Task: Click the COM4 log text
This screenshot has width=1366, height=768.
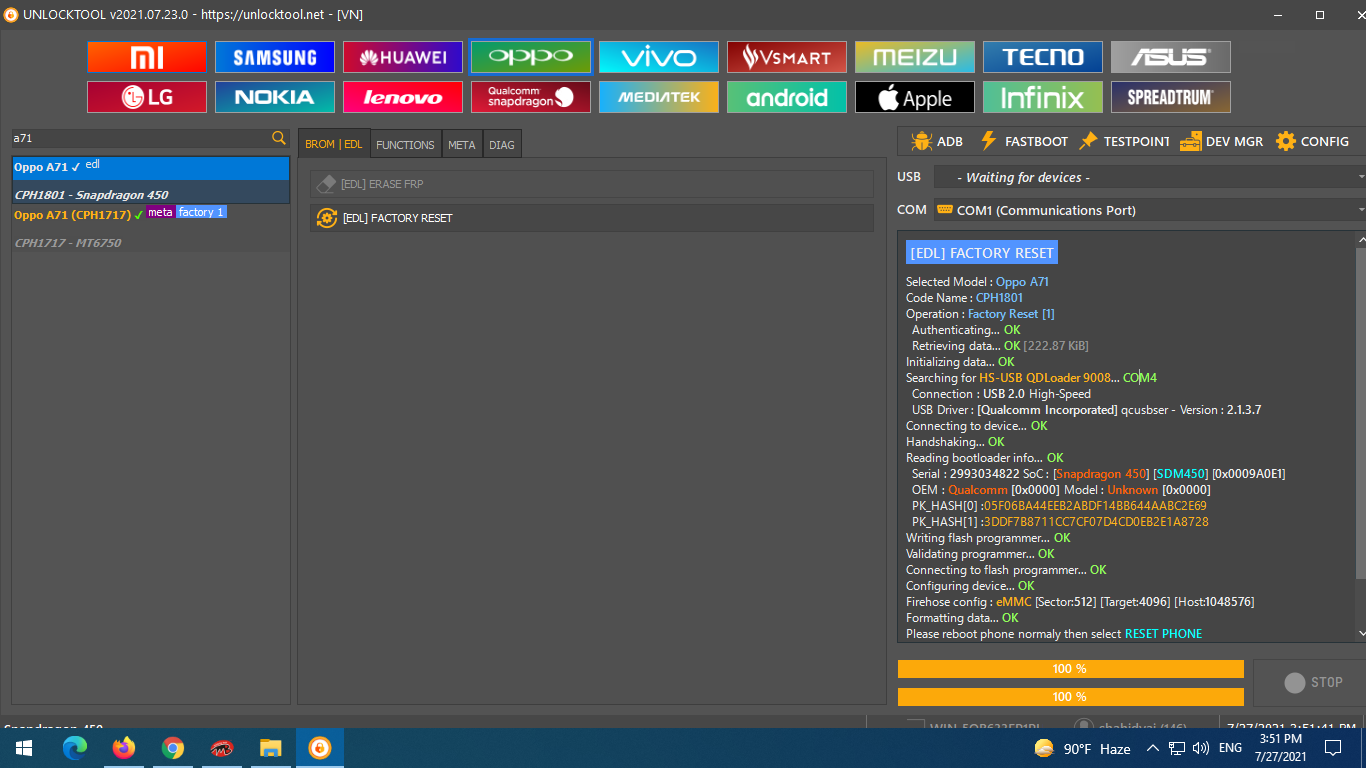Action: tap(1140, 378)
